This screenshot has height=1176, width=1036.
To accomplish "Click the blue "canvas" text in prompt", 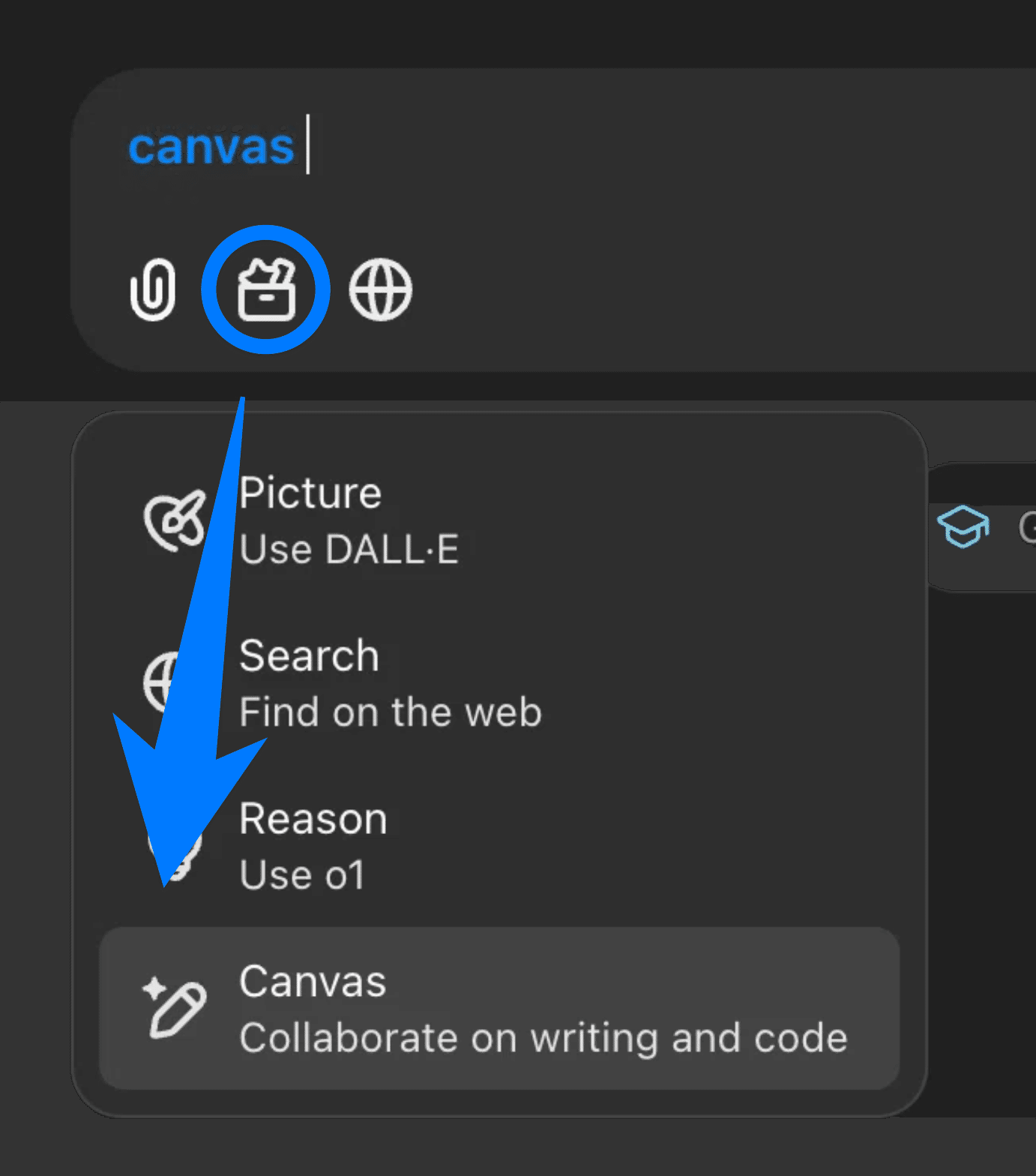I will point(211,147).
